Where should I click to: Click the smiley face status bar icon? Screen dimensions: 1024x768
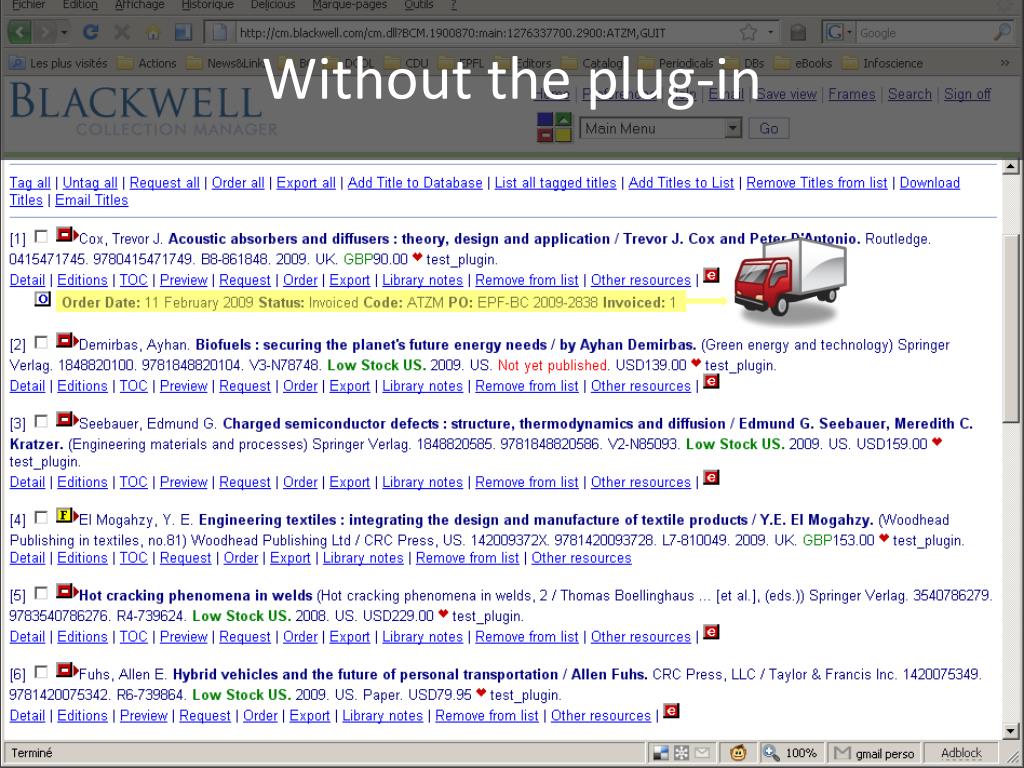738,753
